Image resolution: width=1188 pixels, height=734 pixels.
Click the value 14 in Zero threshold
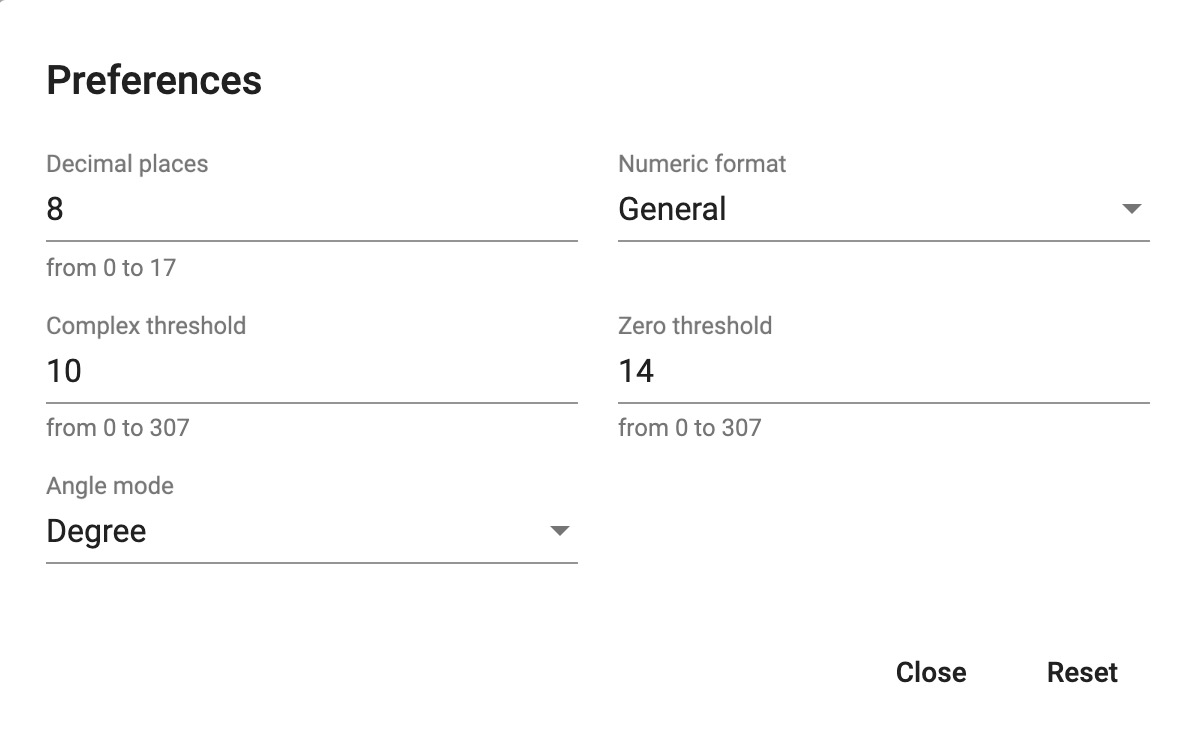pyautogui.click(x=636, y=372)
